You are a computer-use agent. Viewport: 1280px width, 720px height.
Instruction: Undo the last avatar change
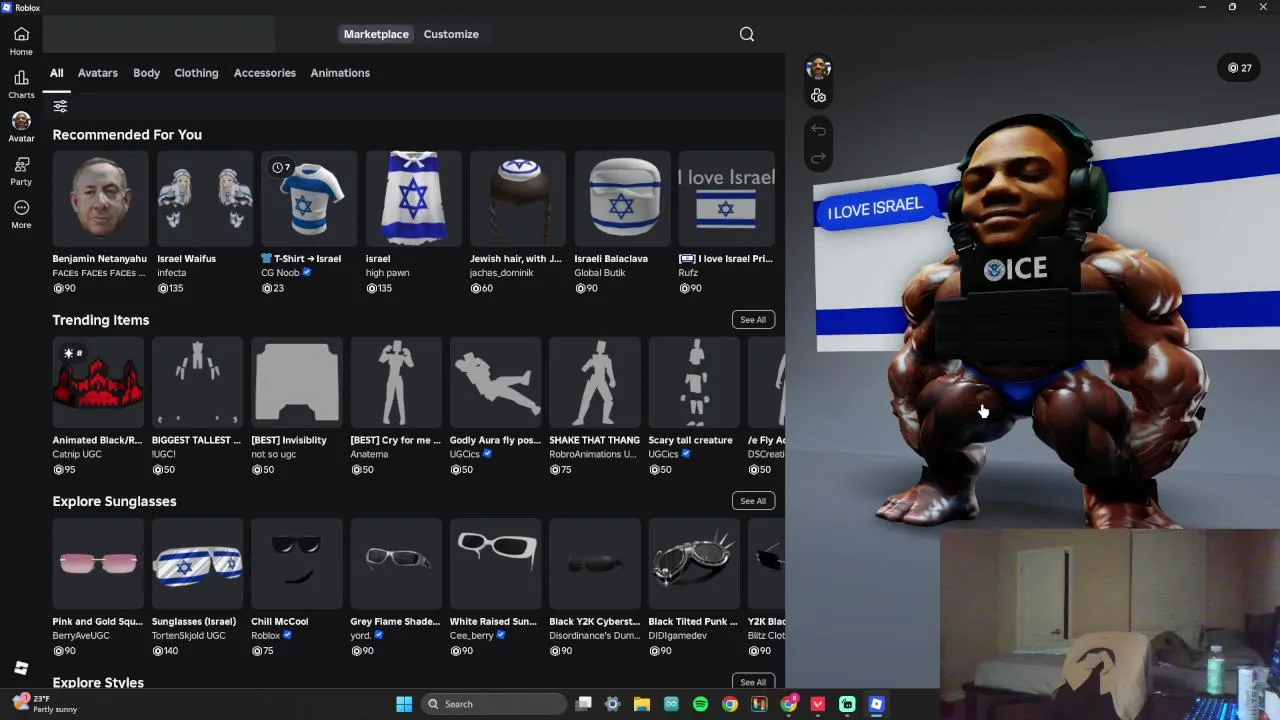click(x=818, y=130)
